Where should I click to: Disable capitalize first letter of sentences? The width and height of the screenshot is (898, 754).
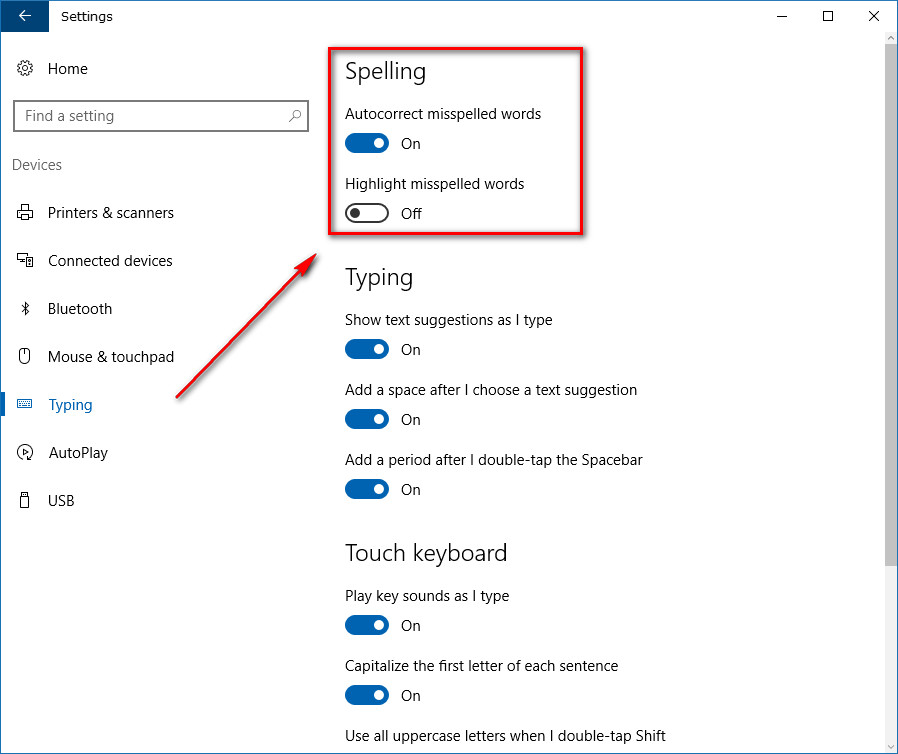pyautogui.click(x=367, y=695)
